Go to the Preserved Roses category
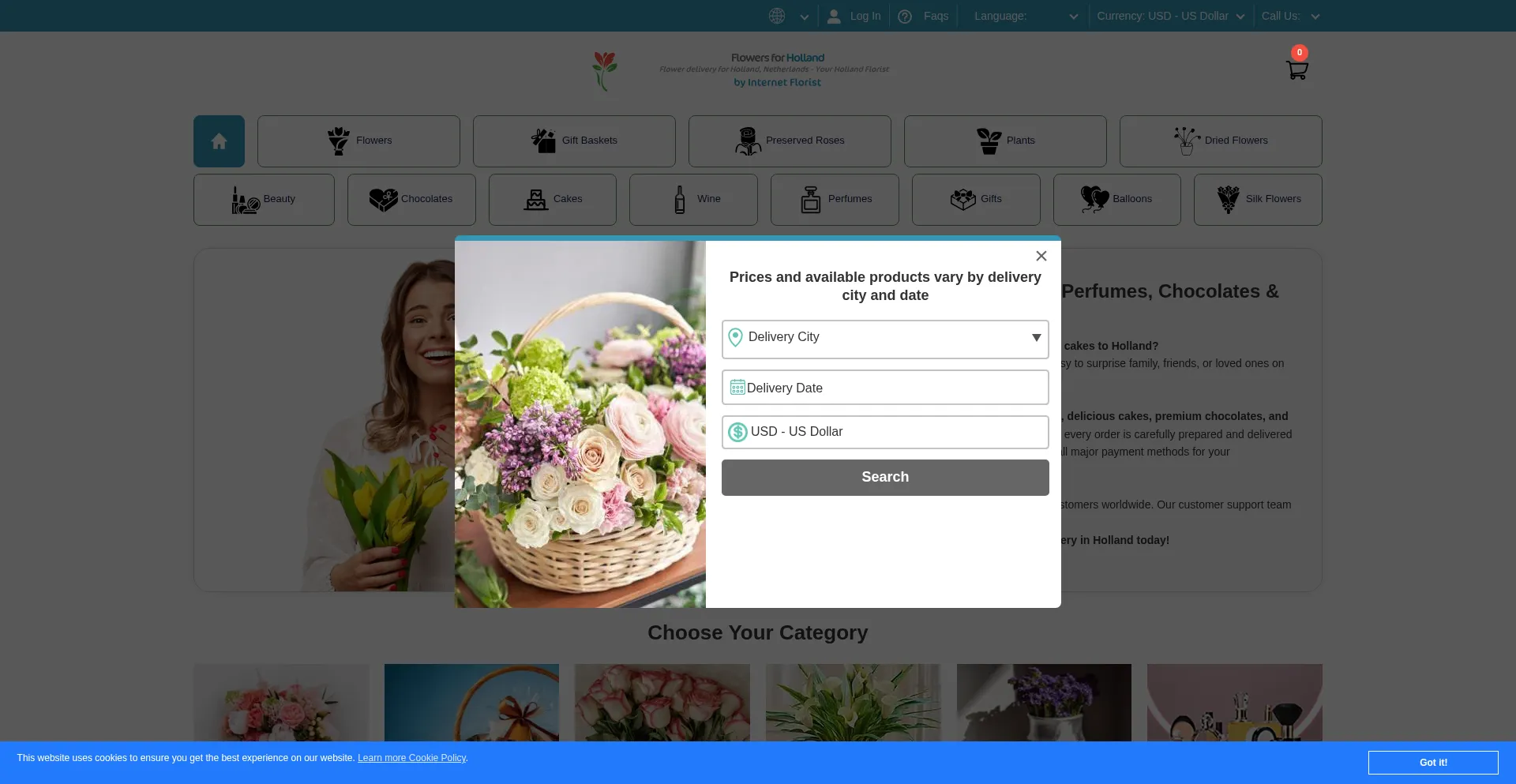 click(x=790, y=141)
